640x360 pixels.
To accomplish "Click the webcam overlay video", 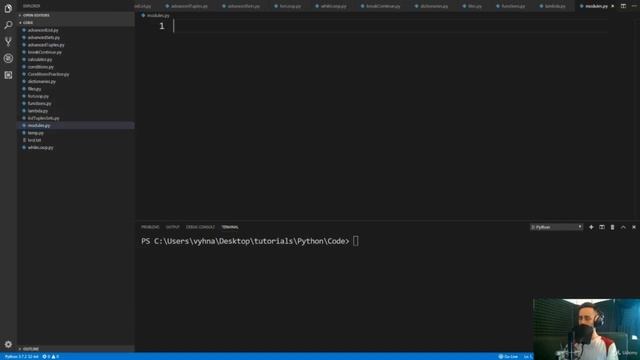I will 586,329.
